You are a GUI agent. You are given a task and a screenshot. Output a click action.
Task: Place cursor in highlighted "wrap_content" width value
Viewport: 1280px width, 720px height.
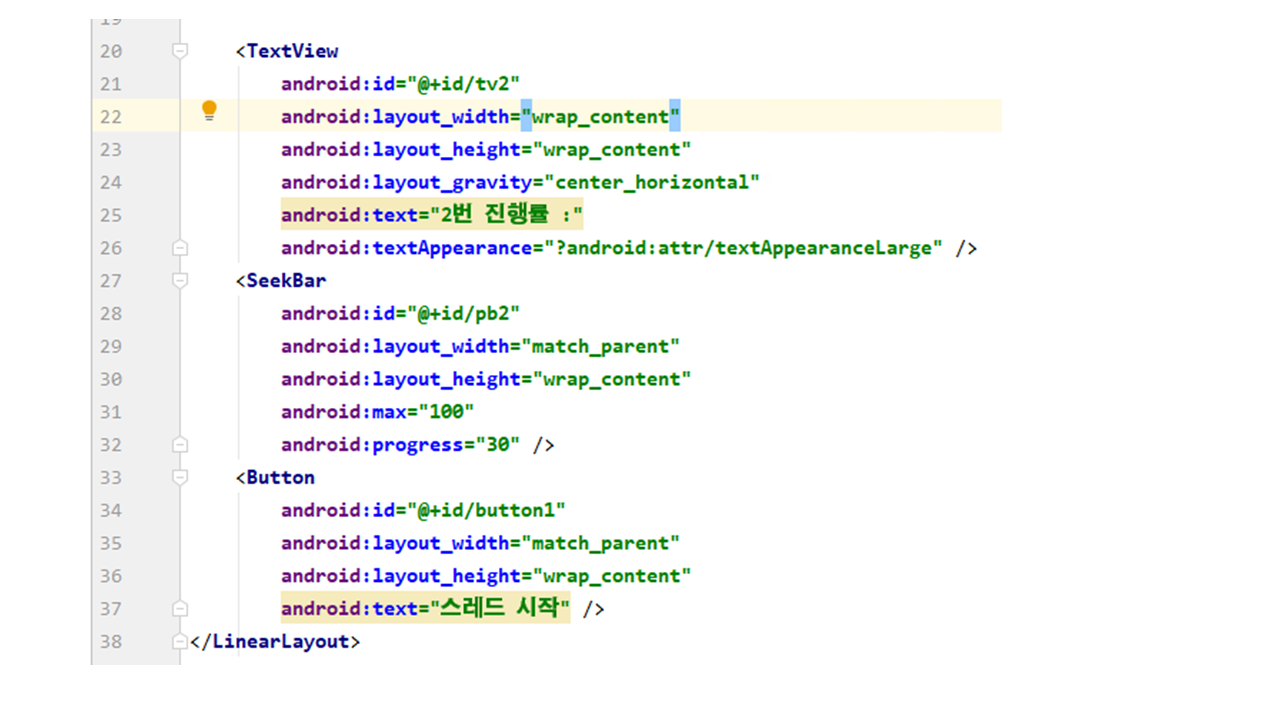click(600, 117)
